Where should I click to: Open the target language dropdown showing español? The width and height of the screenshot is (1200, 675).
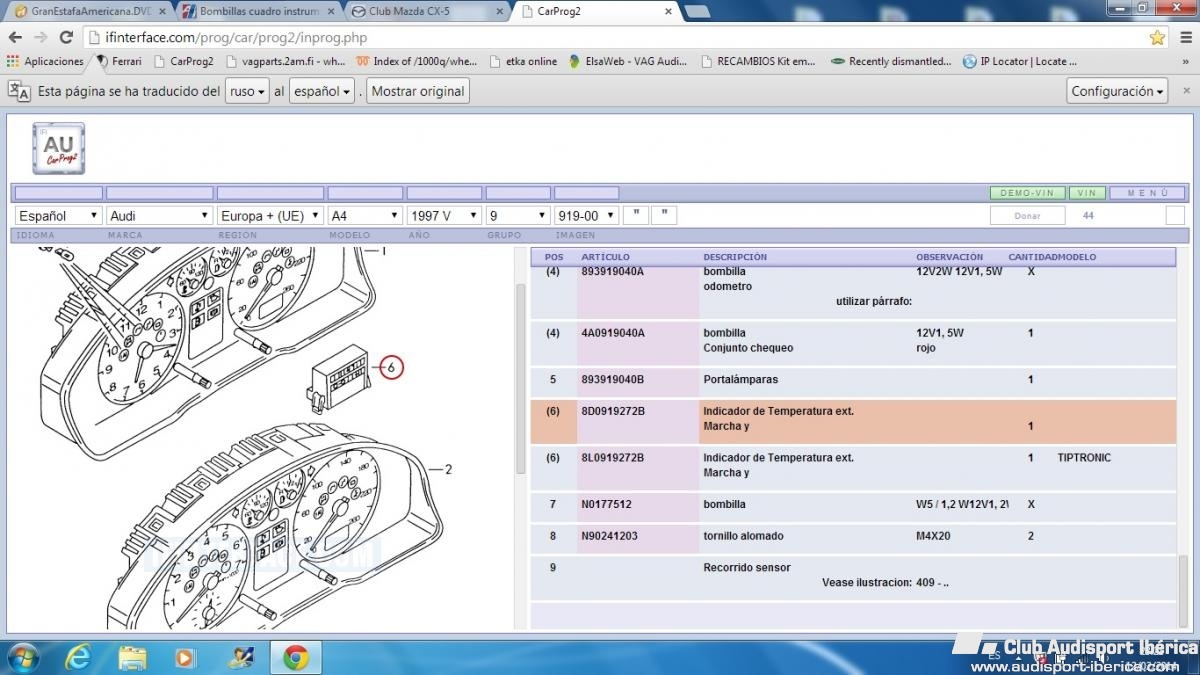(x=322, y=91)
